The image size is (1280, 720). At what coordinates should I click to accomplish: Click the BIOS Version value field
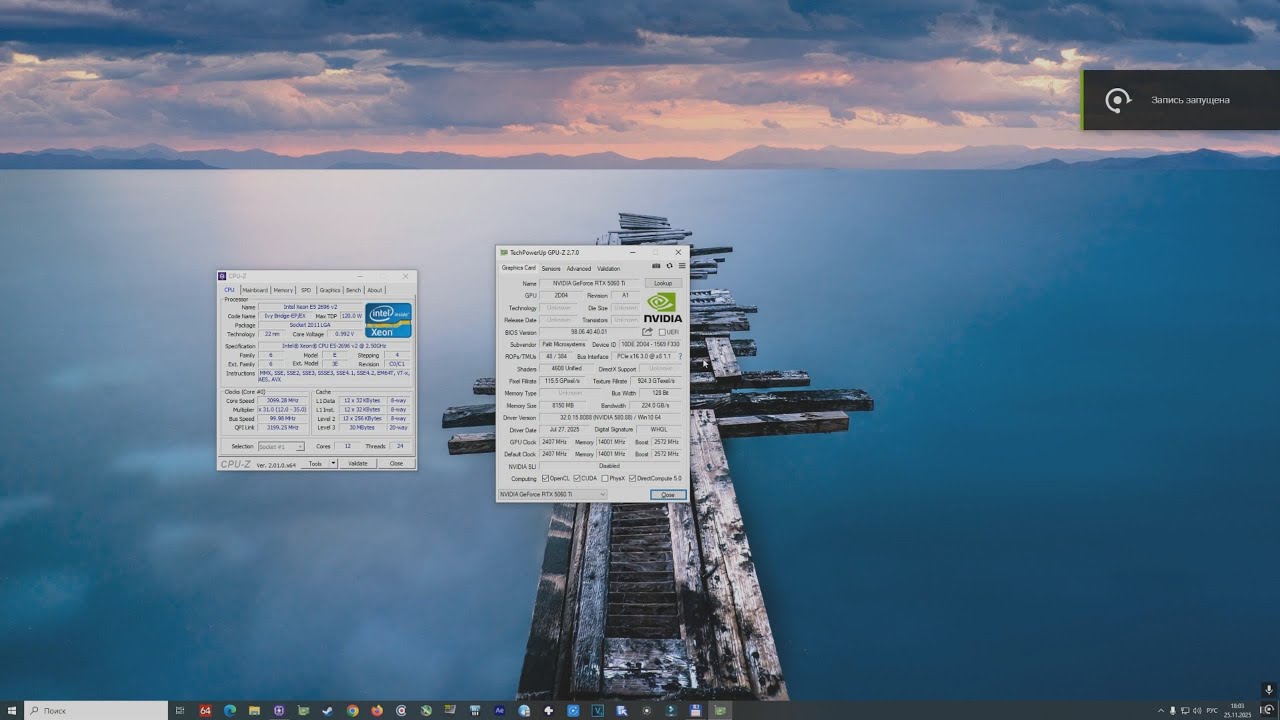[x=590, y=332]
